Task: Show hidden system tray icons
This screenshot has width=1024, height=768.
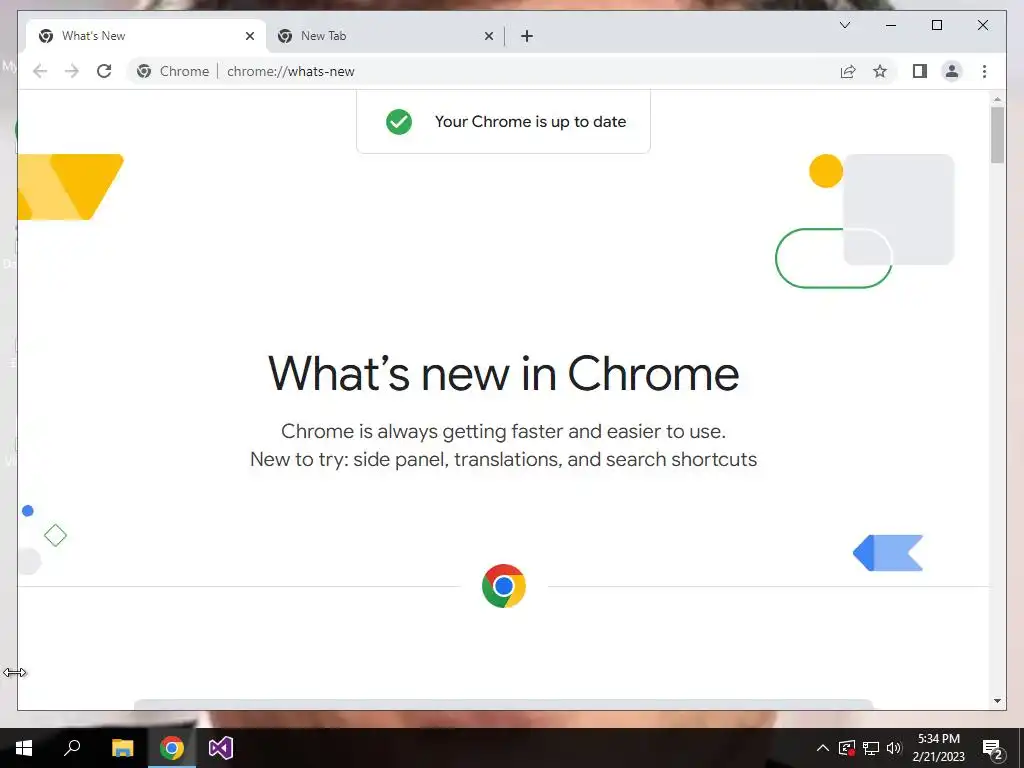Action: [x=823, y=748]
